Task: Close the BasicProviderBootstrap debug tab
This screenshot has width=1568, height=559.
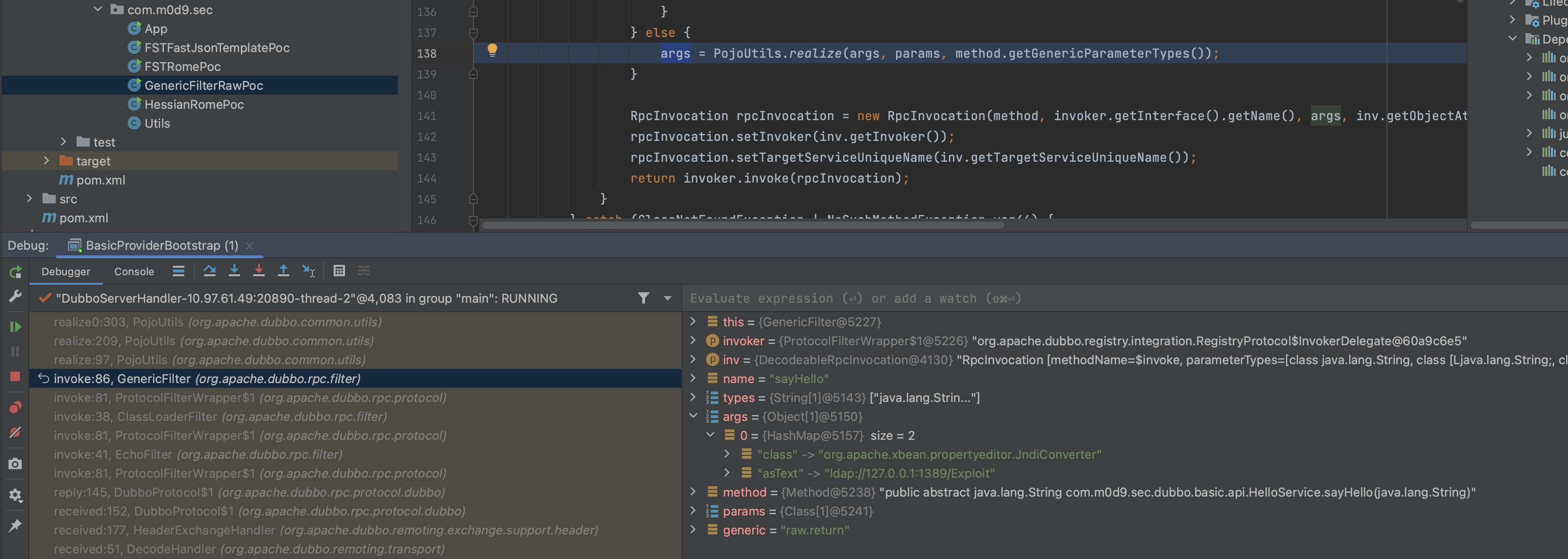Action: coord(250,245)
